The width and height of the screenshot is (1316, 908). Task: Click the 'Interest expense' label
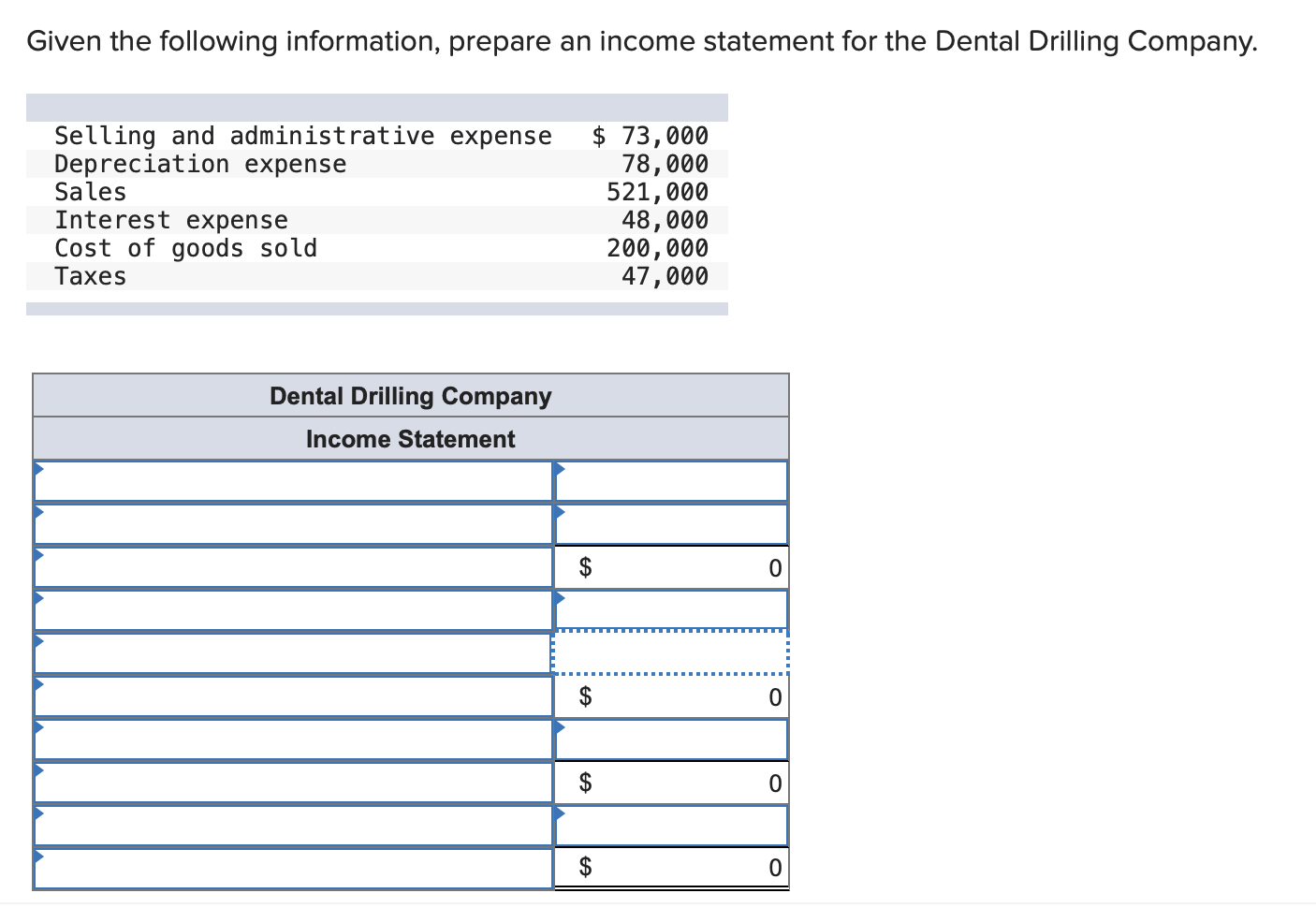171,220
